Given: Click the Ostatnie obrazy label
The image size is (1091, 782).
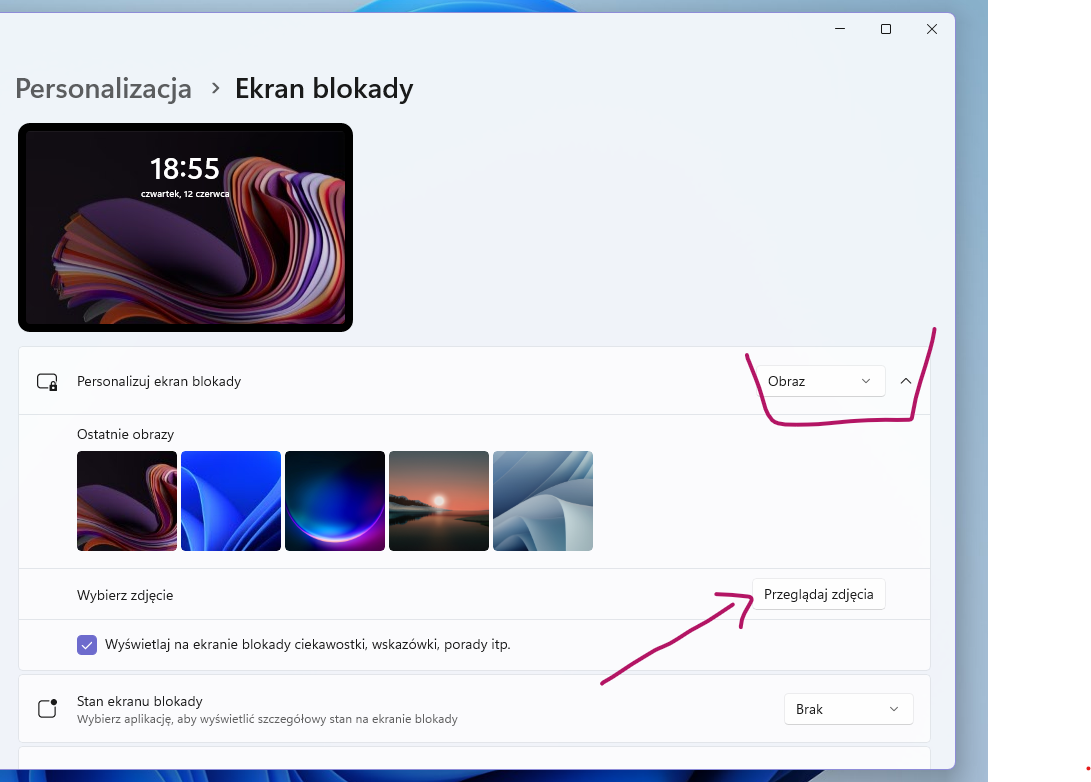Looking at the screenshot, I should [125, 434].
